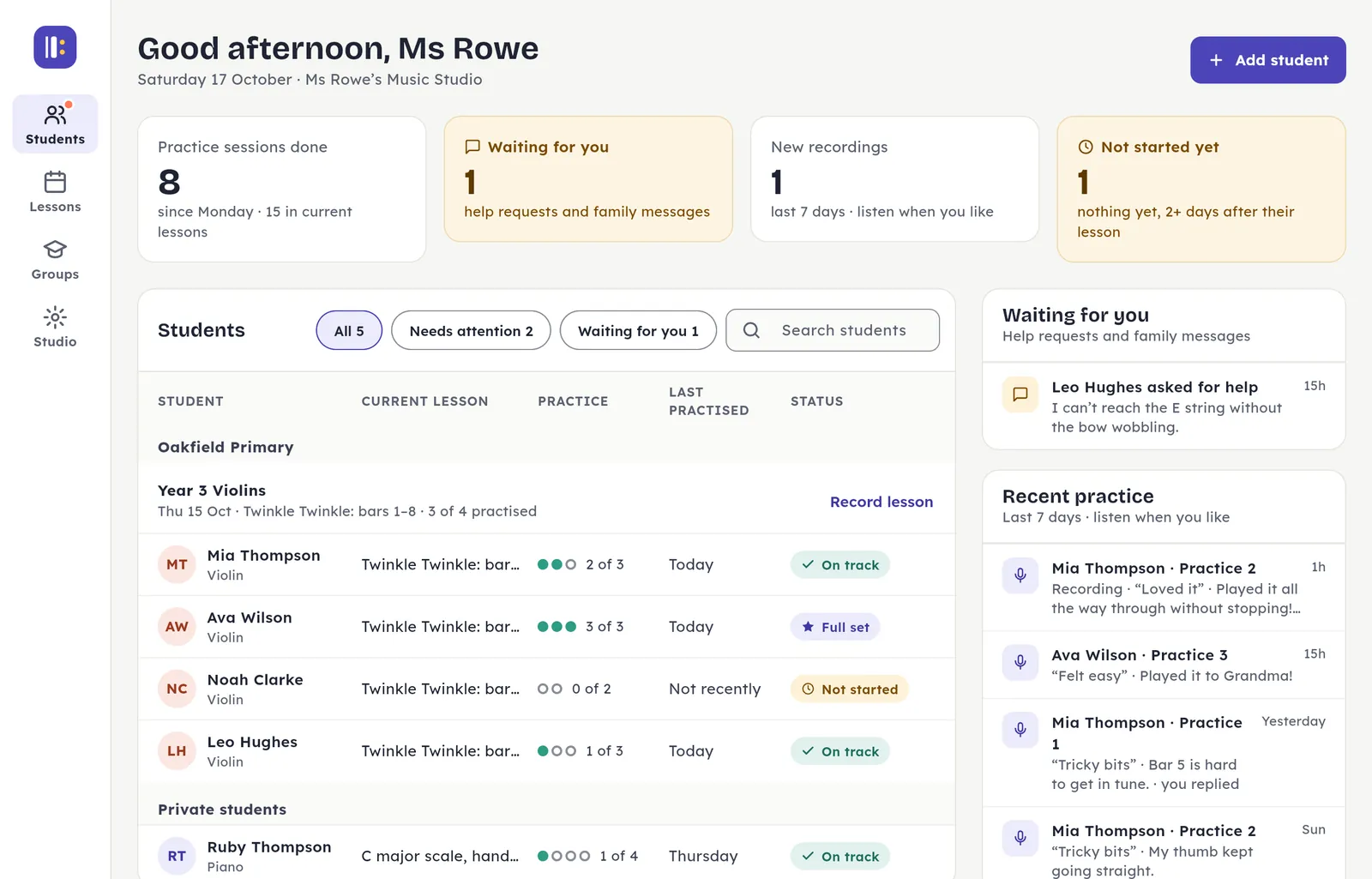The width and height of the screenshot is (1372, 879).
Task: Click Noah Clarke's student name
Action: point(256,680)
